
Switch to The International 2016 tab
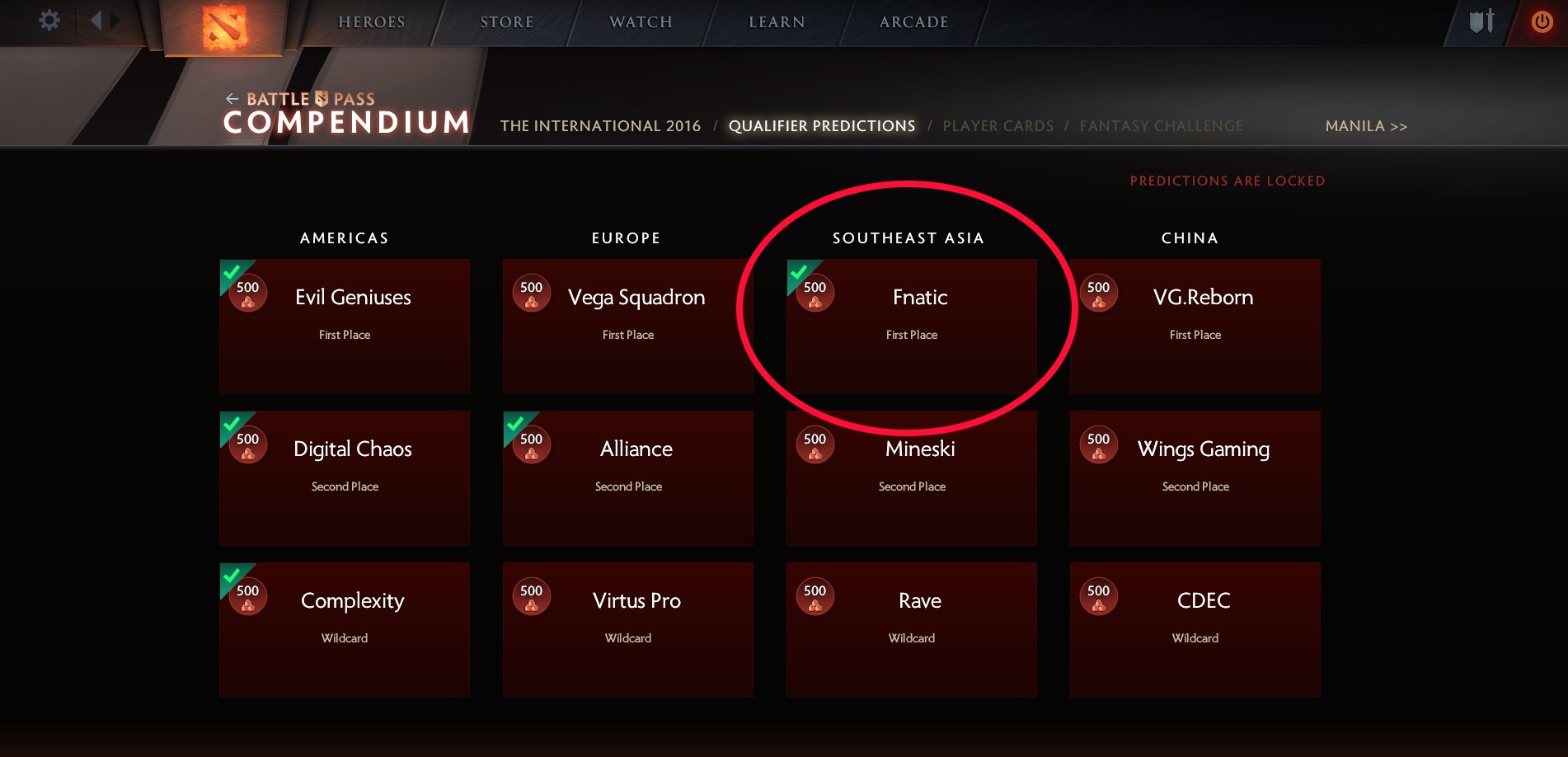tap(600, 126)
